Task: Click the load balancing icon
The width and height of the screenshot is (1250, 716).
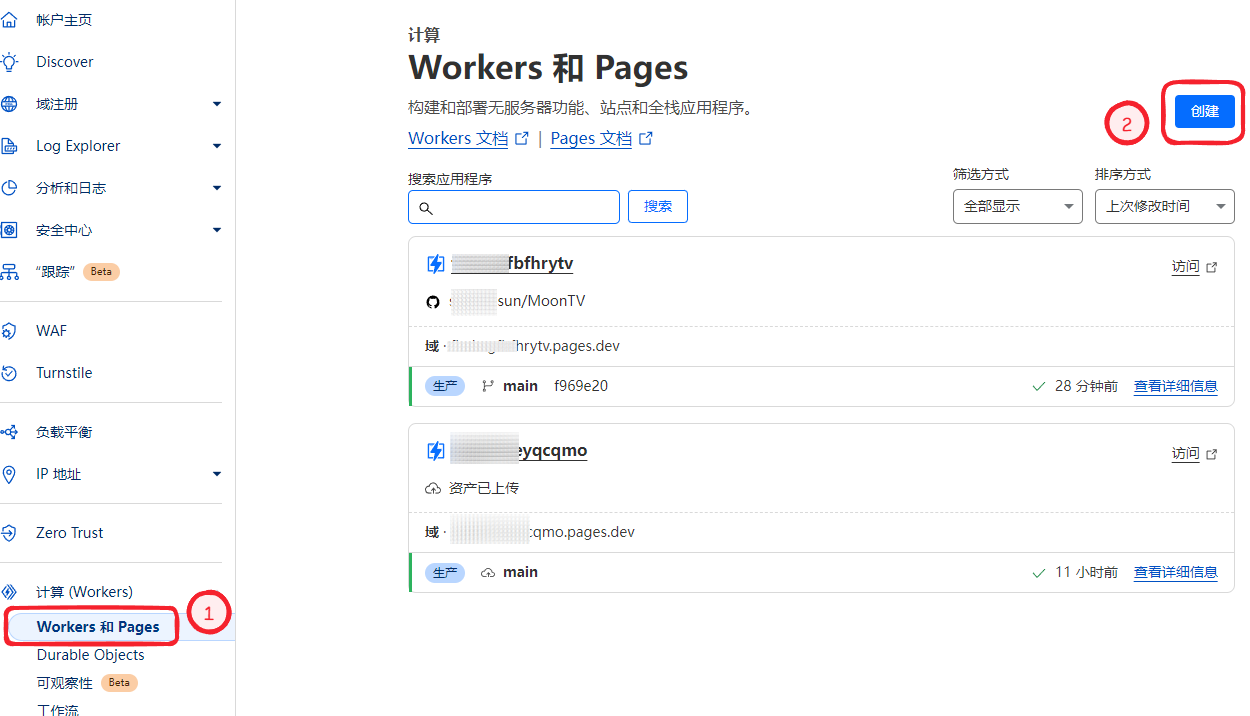Action: pos(9,432)
